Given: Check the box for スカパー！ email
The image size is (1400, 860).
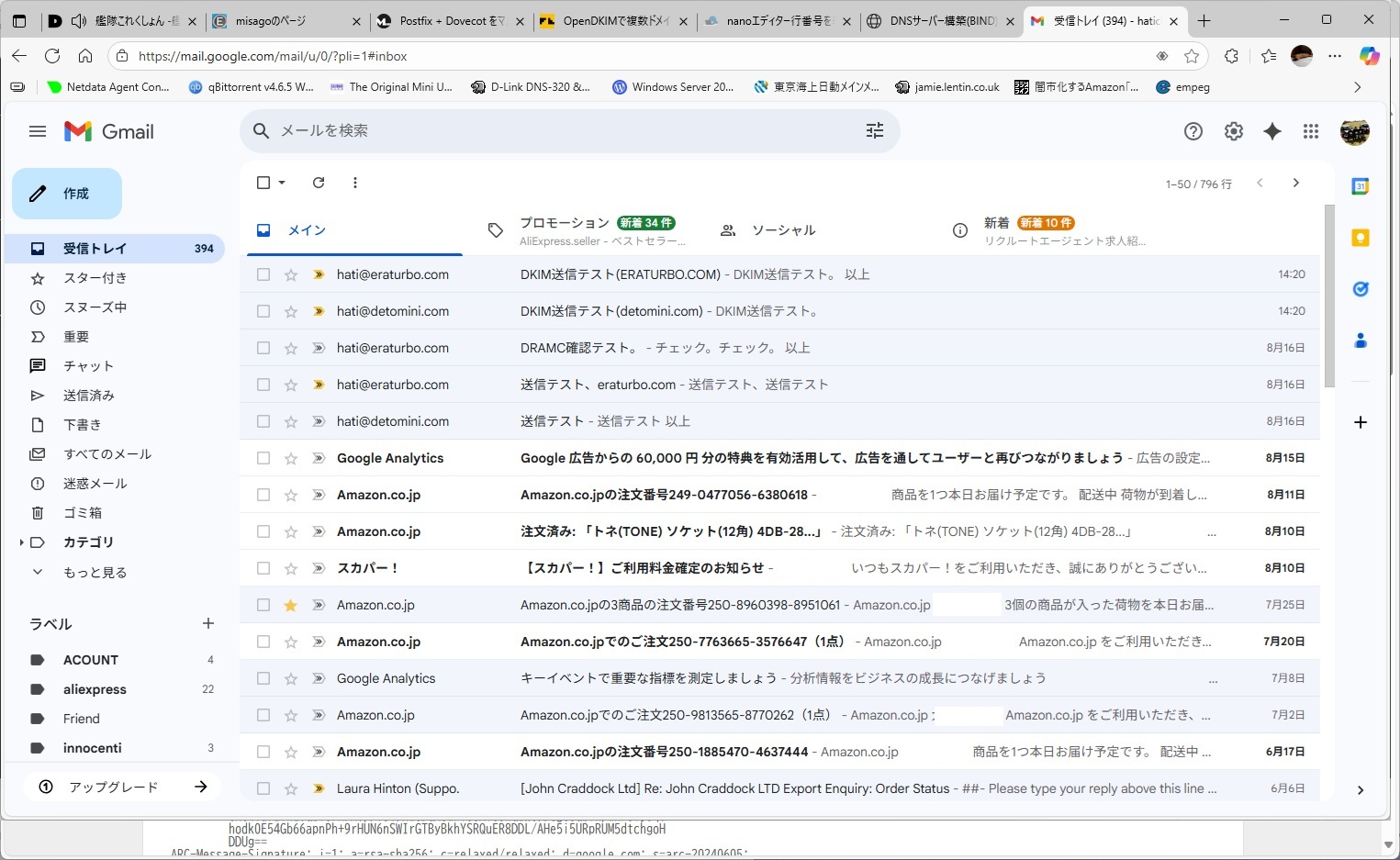Looking at the screenshot, I should pyautogui.click(x=263, y=568).
